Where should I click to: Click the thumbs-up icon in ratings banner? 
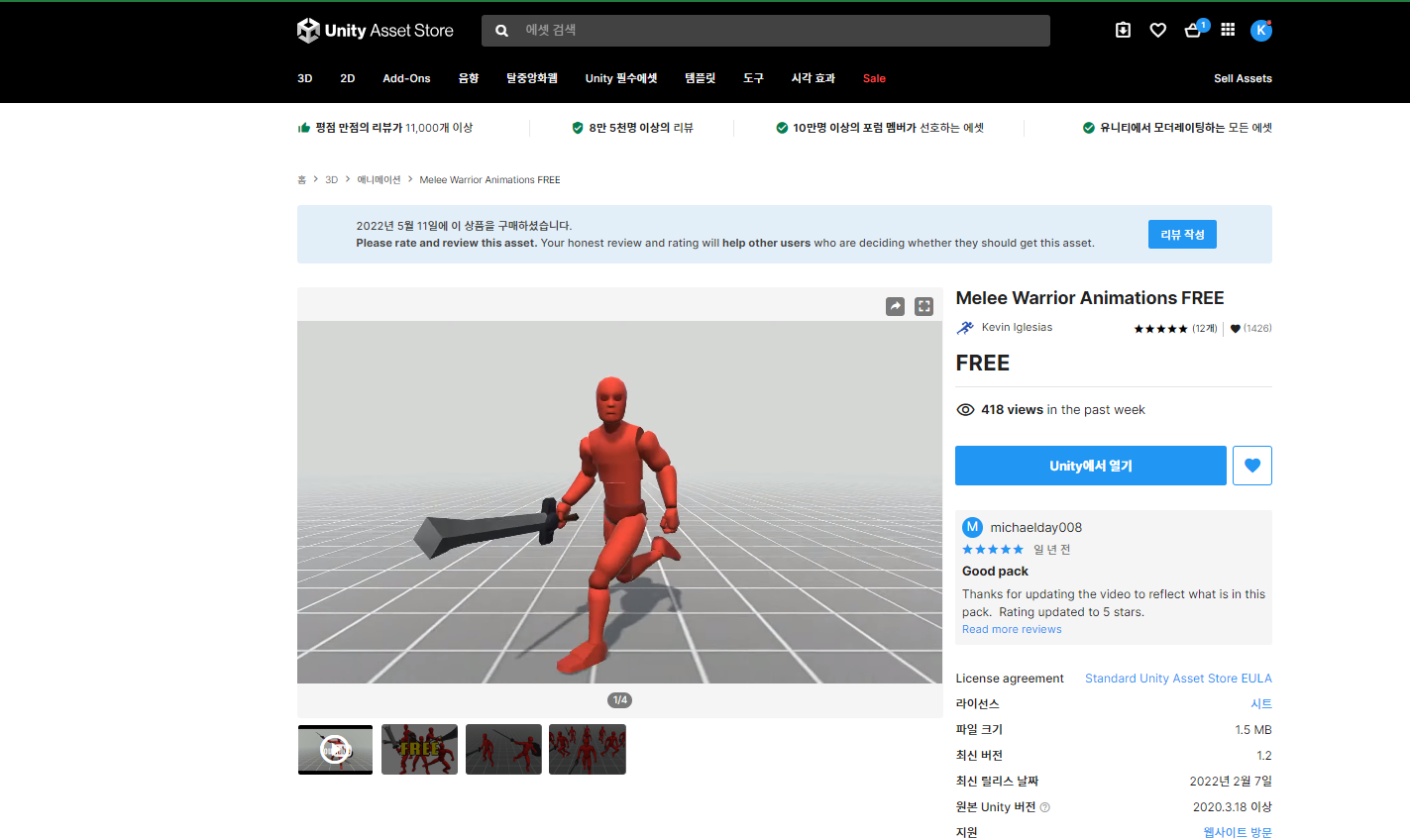point(304,128)
